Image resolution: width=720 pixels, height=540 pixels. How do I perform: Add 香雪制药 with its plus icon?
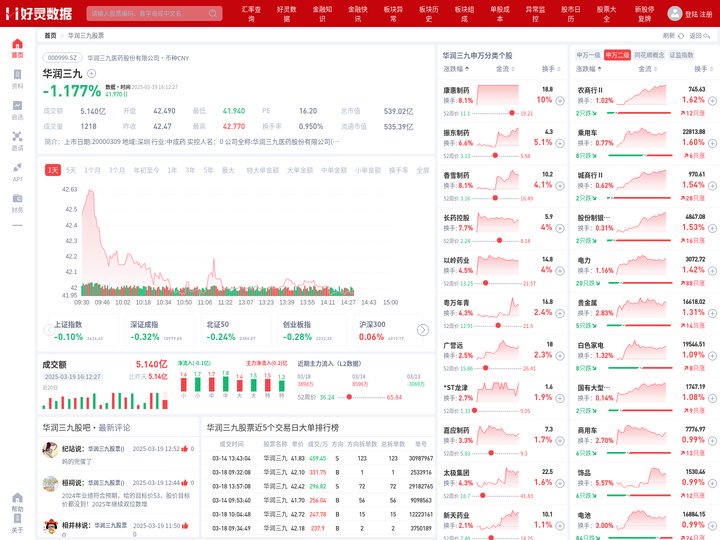point(560,186)
